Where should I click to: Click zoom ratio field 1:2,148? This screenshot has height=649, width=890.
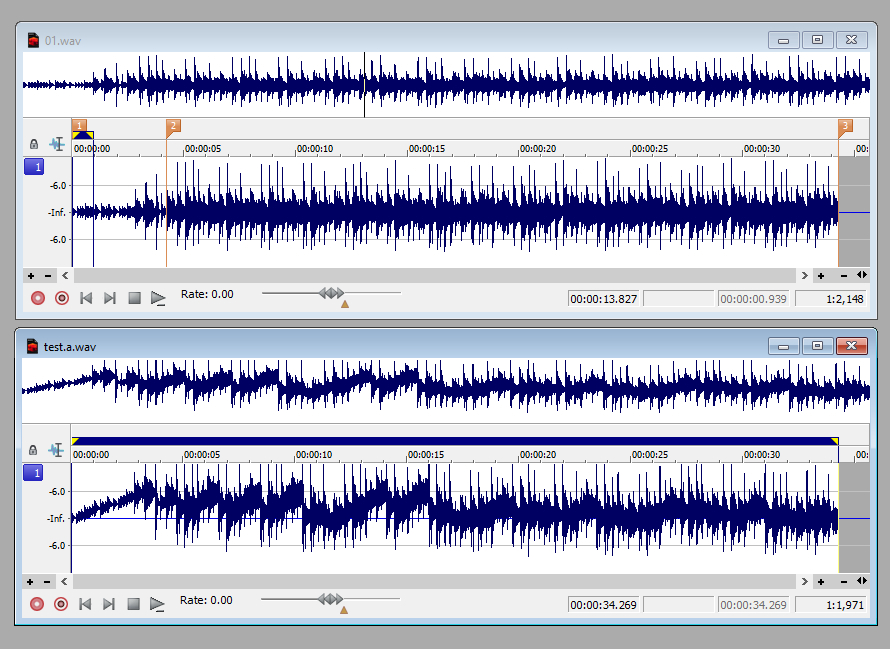point(830,298)
